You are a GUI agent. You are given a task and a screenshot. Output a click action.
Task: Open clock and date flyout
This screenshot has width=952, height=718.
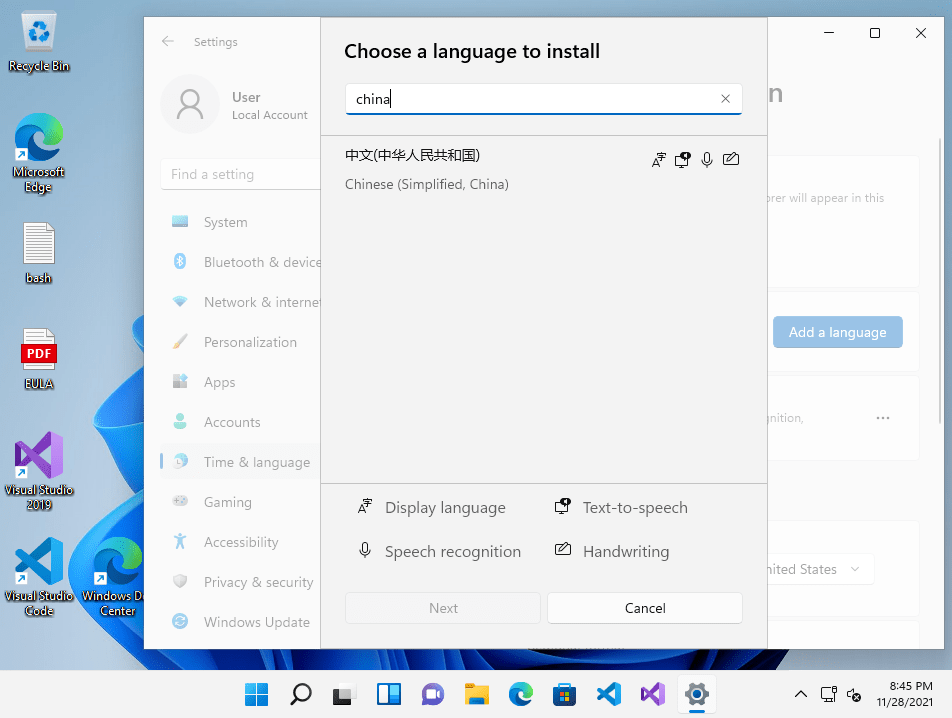[x=905, y=694]
